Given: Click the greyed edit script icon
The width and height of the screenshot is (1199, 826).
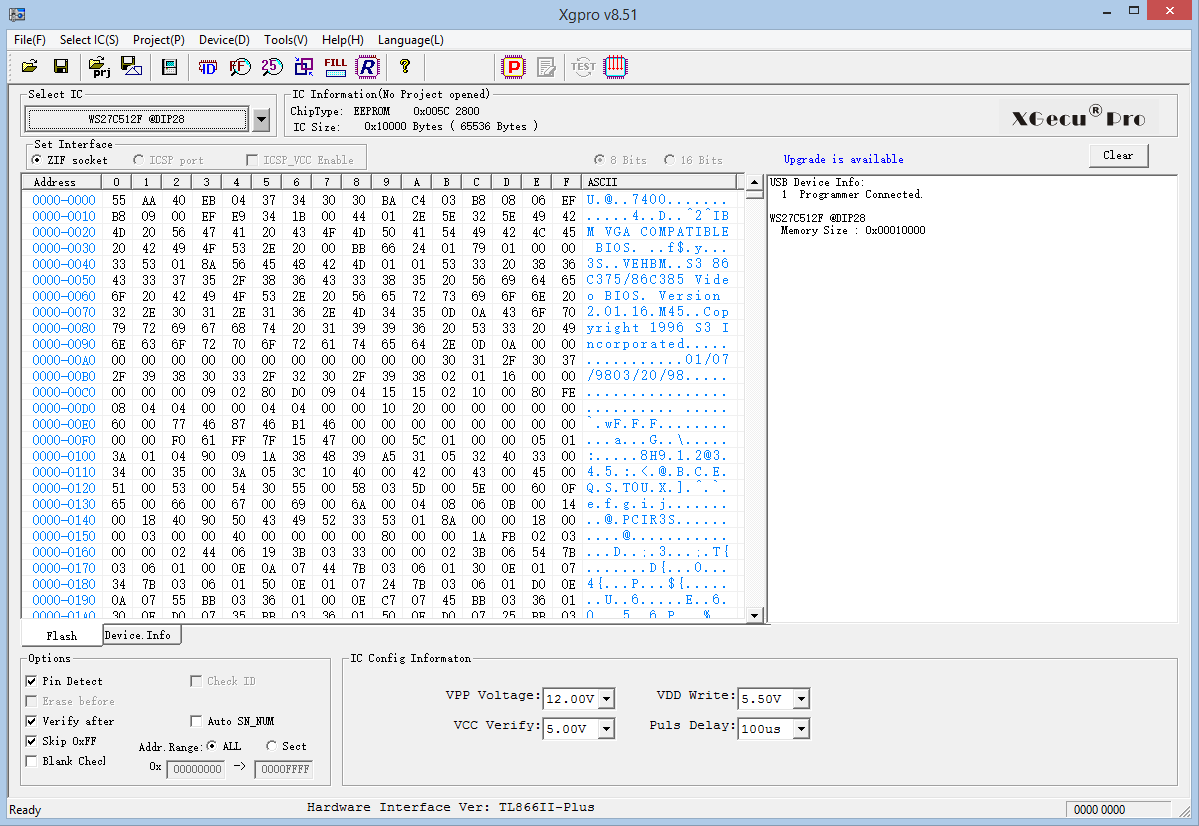Looking at the screenshot, I should (x=546, y=67).
